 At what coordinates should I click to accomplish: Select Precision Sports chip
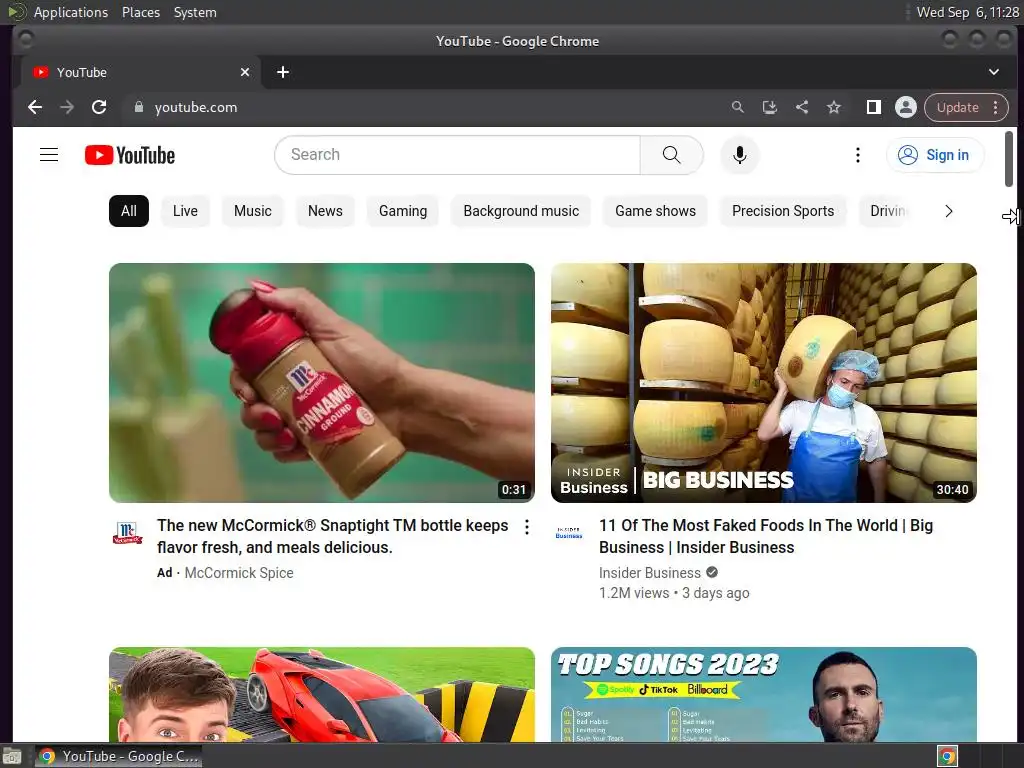[783, 211]
